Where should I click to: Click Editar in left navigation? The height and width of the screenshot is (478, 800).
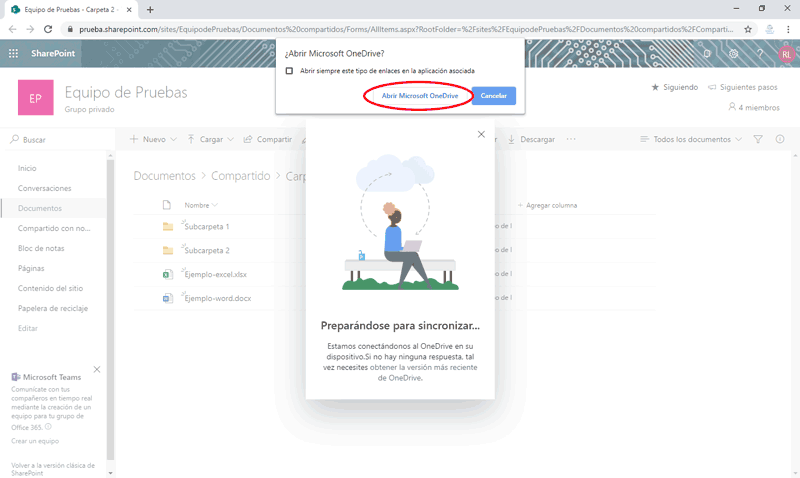coord(28,328)
